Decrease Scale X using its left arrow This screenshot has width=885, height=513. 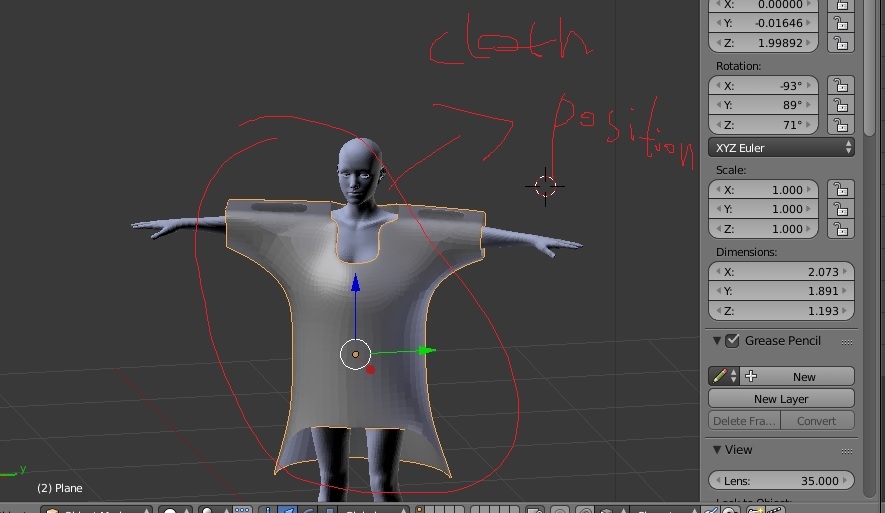tap(718, 189)
